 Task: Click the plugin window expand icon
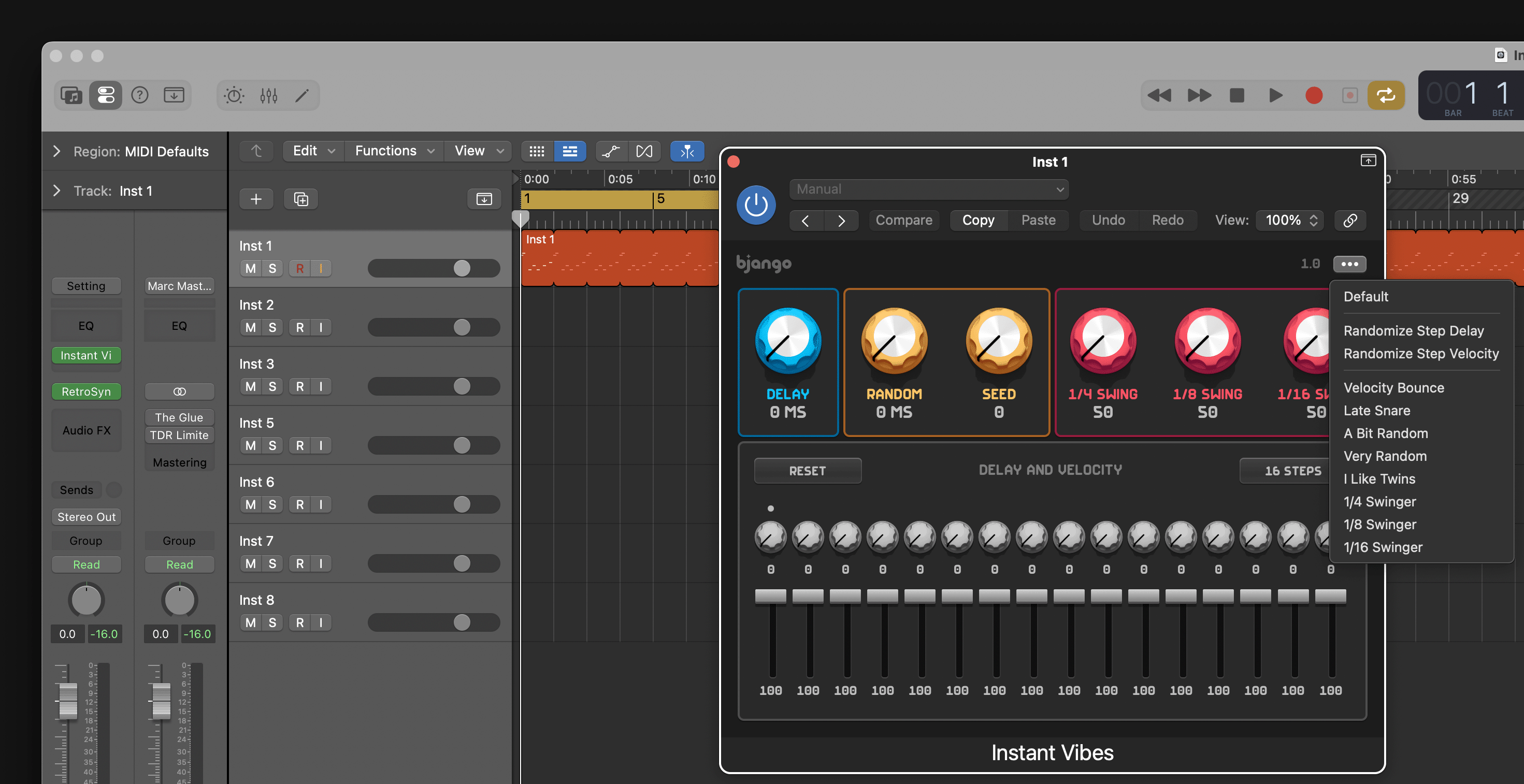click(x=1368, y=161)
